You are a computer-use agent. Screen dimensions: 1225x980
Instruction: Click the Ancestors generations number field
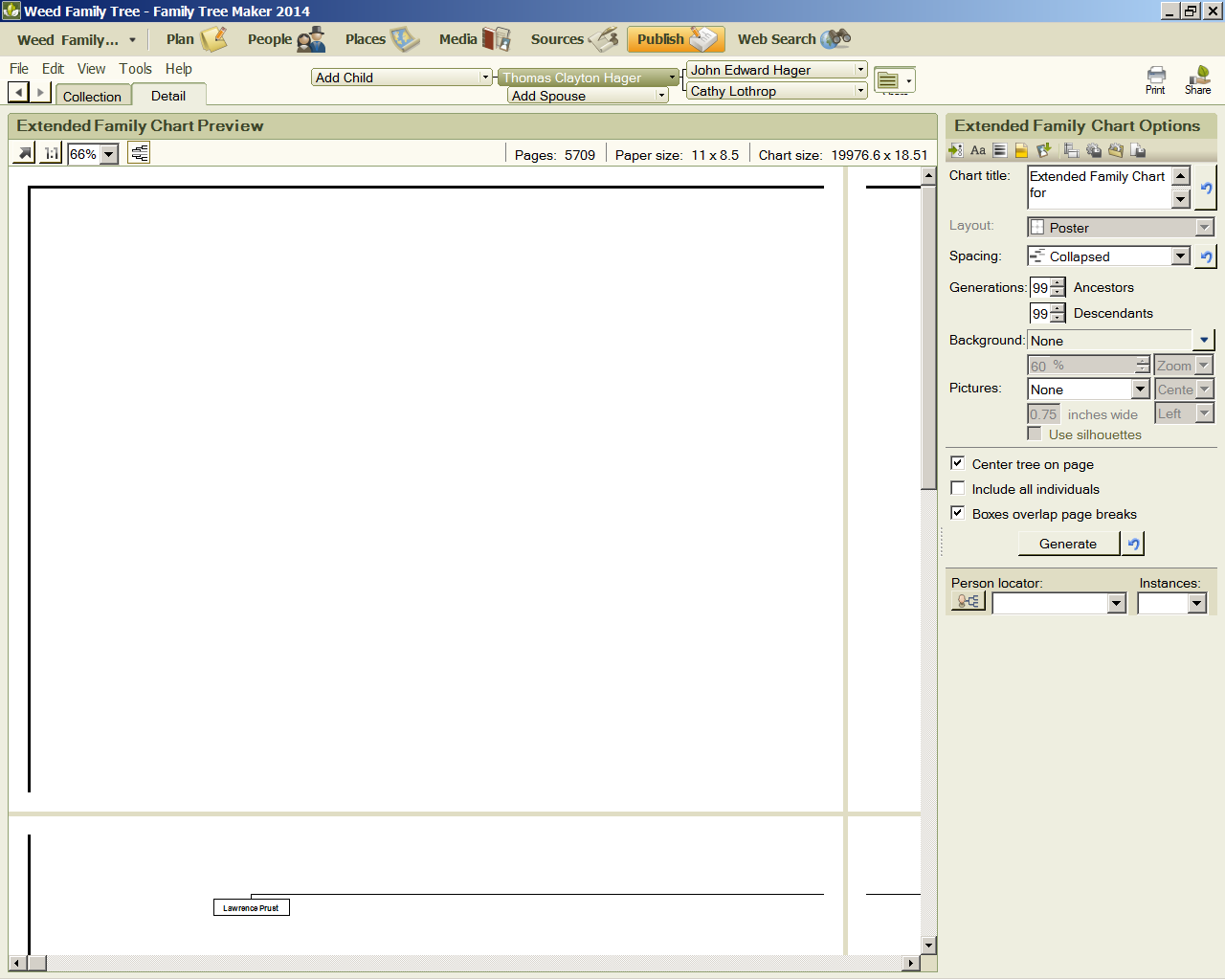click(x=1039, y=287)
